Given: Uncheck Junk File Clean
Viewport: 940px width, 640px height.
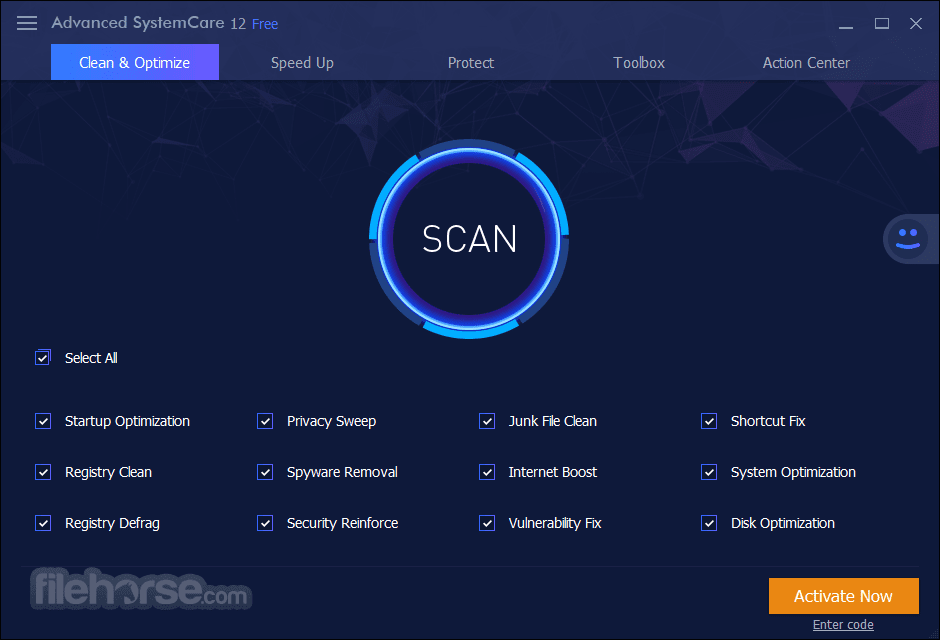Looking at the screenshot, I should 487,421.
